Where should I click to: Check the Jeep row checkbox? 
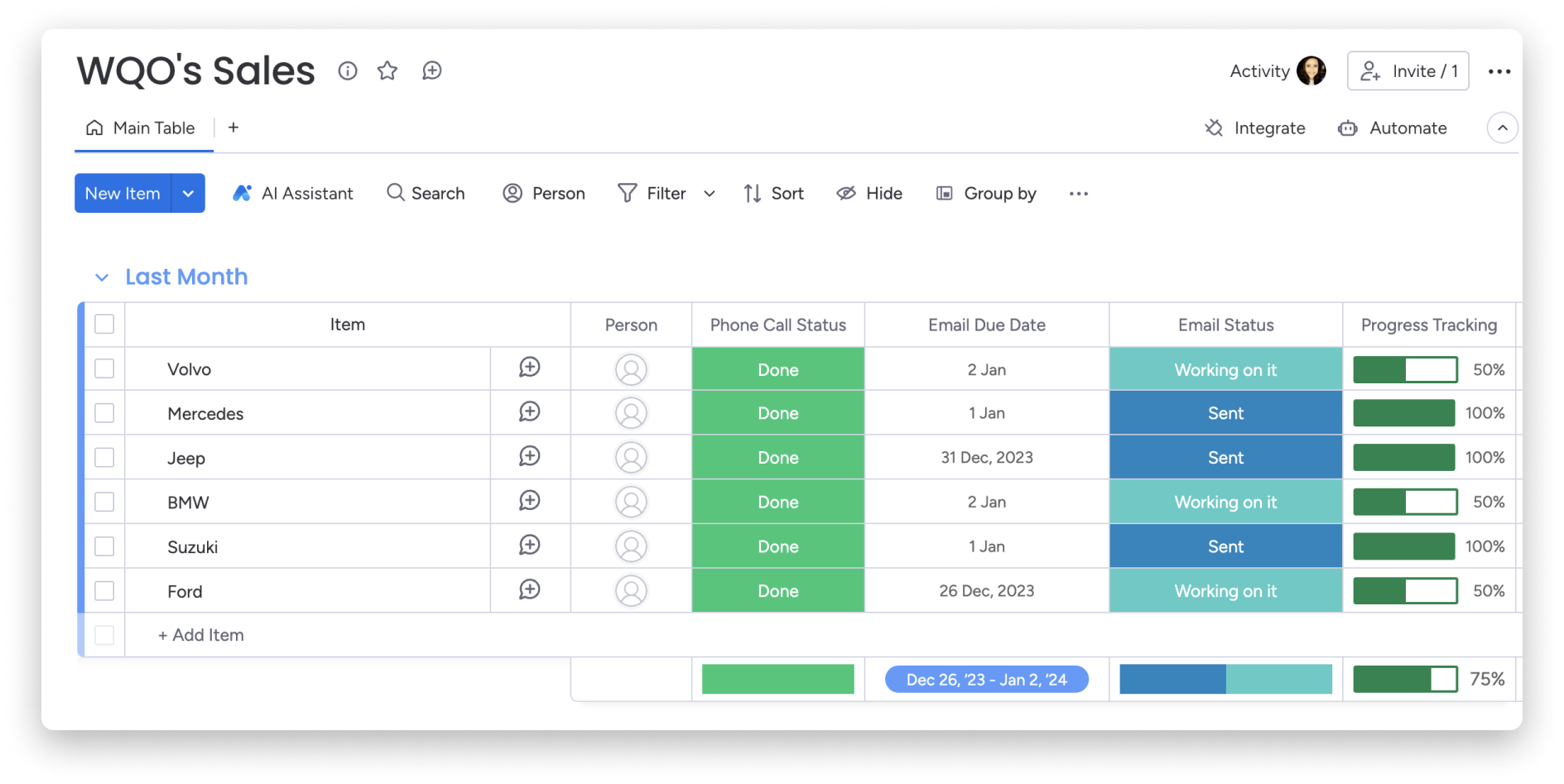pyautogui.click(x=104, y=457)
